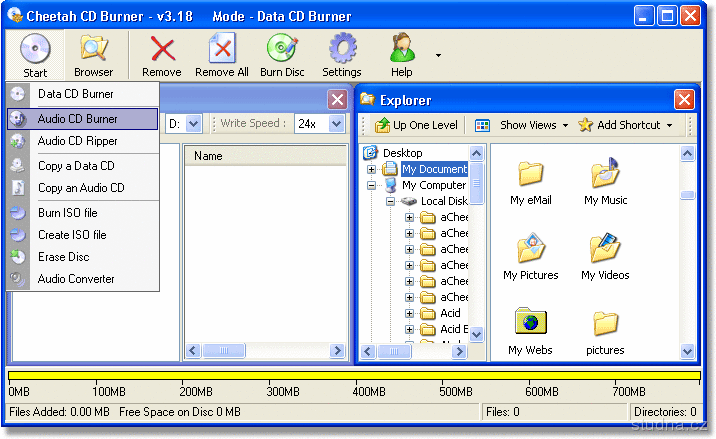This screenshot has width=716, height=439.
Task: Open the Browser toolbar icon
Action: pyautogui.click(x=94, y=55)
